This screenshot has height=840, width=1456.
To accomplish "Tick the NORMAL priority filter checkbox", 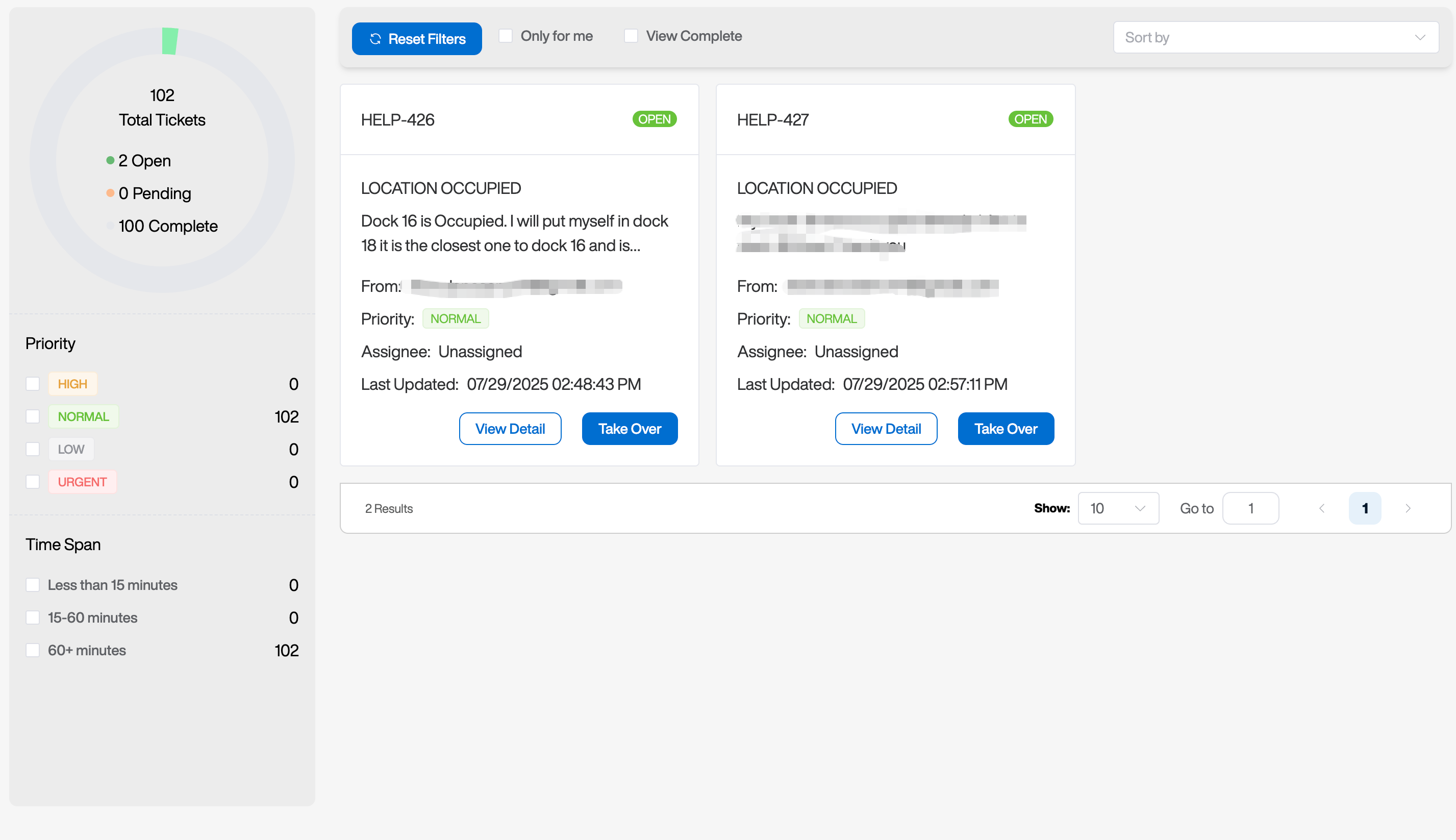I will click(33, 416).
